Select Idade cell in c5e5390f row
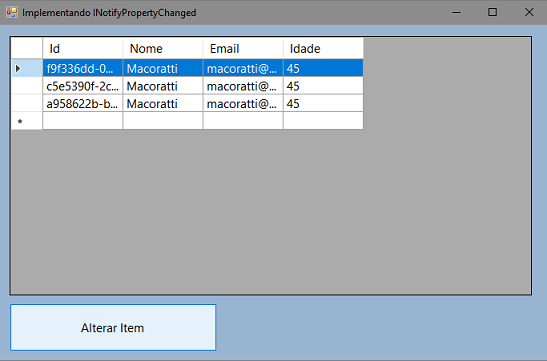This screenshot has width=547, height=361. point(323,85)
